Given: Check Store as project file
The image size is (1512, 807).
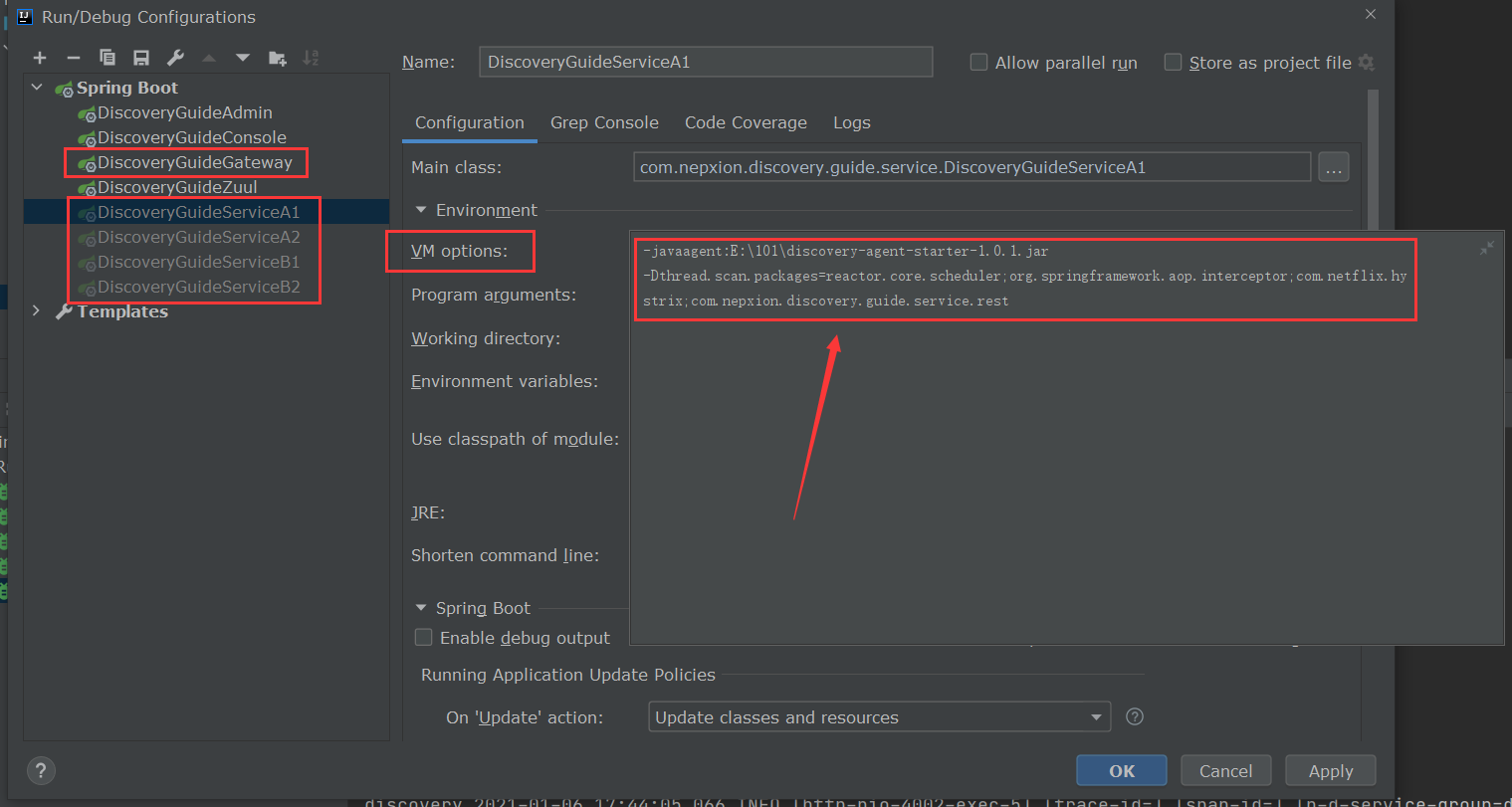Looking at the screenshot, I should (x=1173, y=62).
